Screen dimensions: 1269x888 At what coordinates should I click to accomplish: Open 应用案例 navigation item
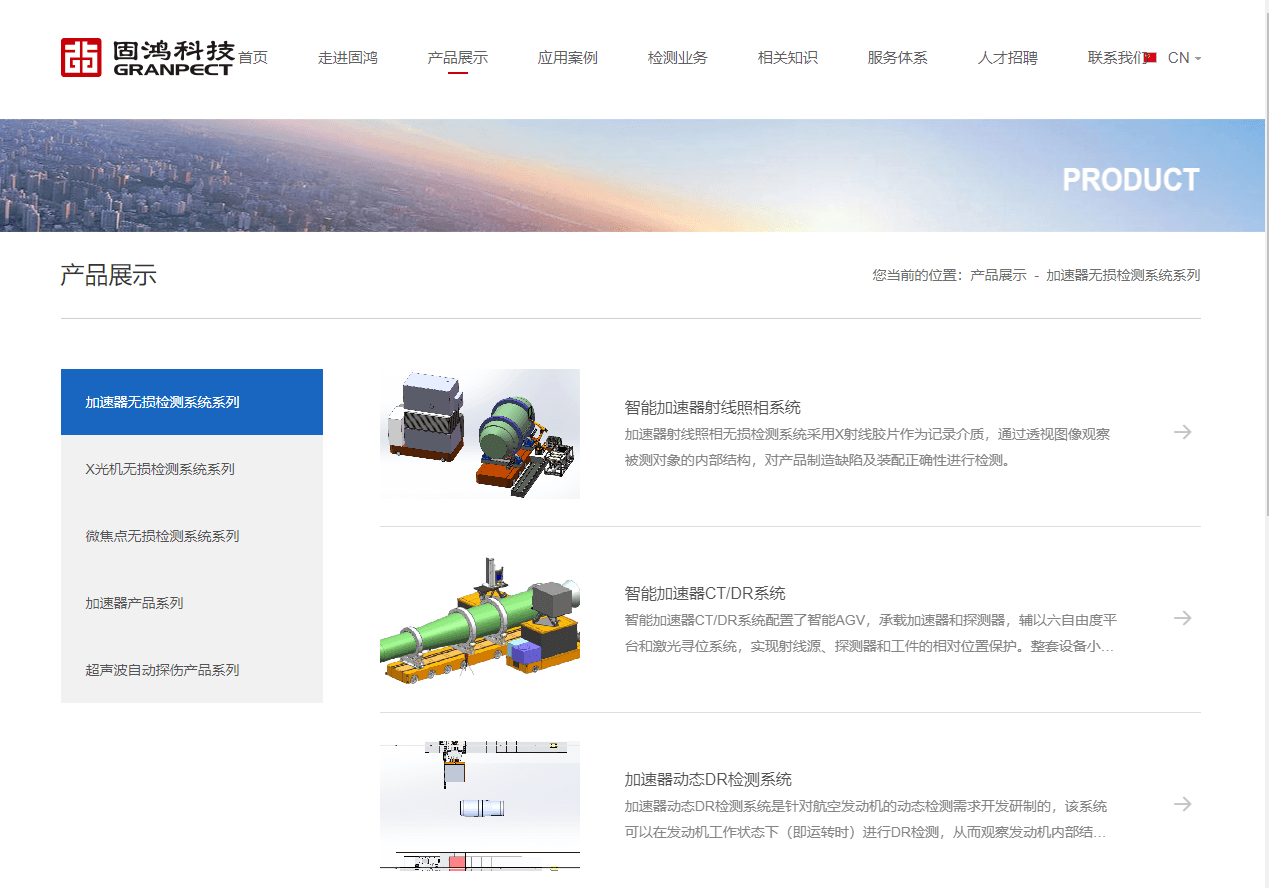click(567, 58)
